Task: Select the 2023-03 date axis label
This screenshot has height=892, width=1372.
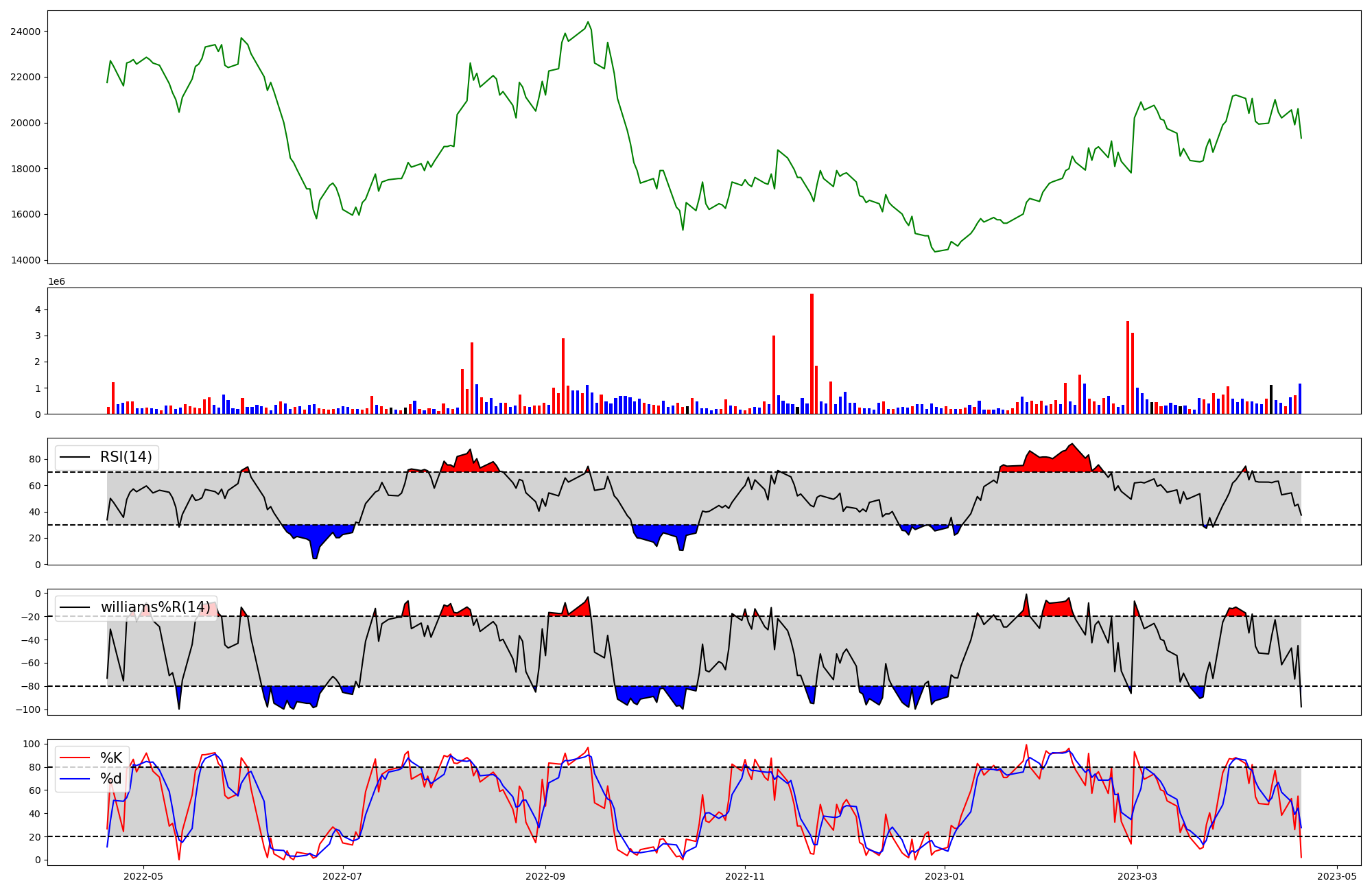Action: coord(1138,876)
